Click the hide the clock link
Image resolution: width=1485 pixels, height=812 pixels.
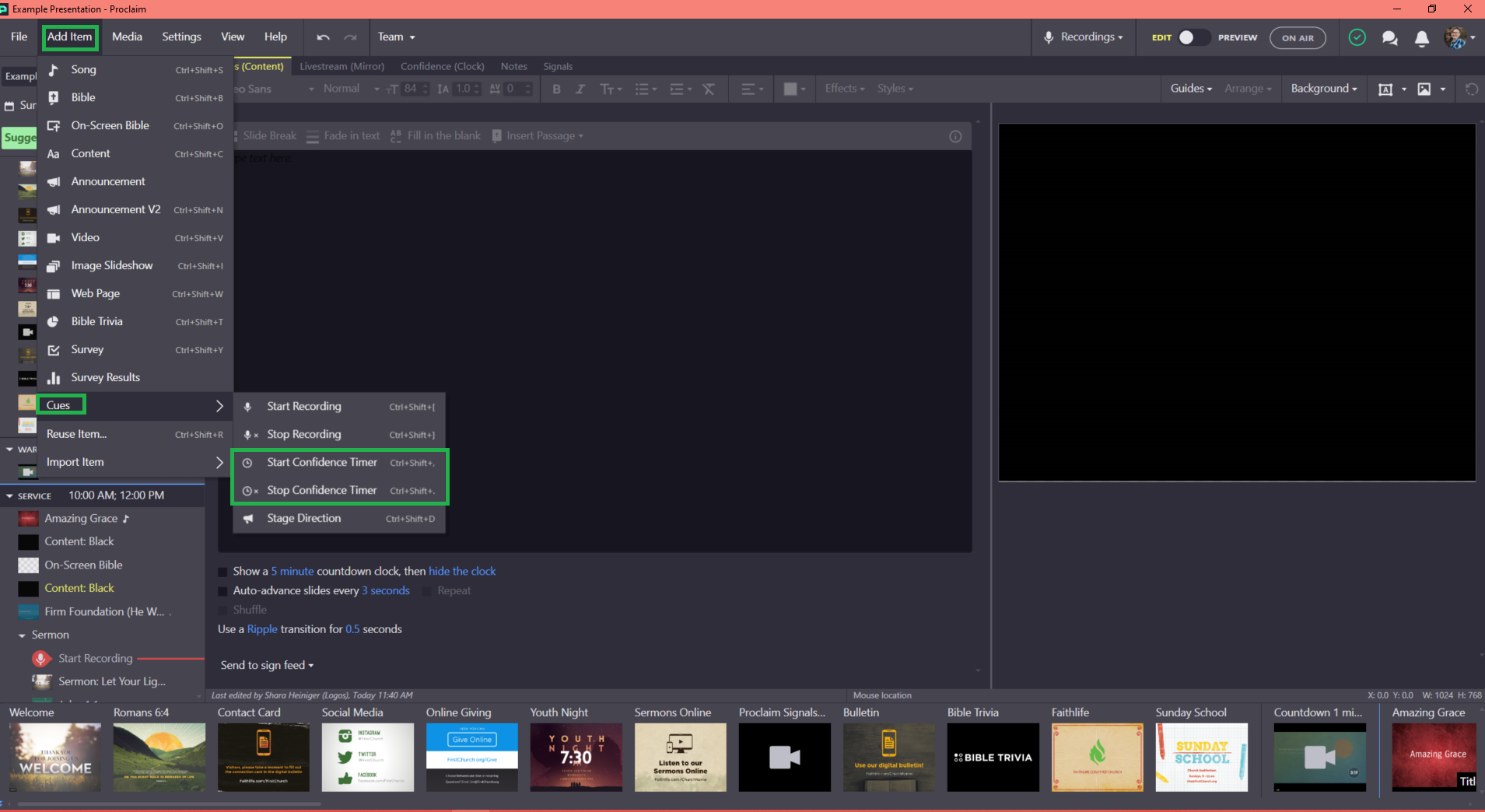coord(462,571)
